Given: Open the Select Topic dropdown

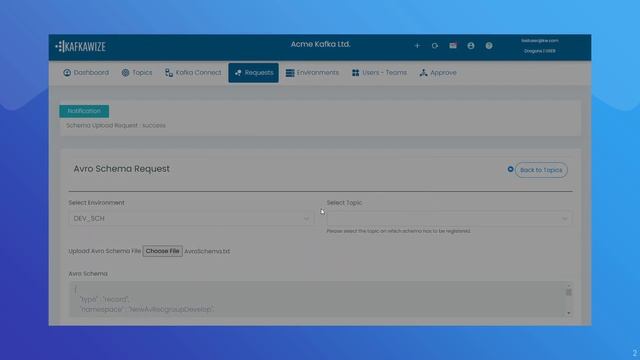Looking at the screenshot, I should [x=449, y=219].
